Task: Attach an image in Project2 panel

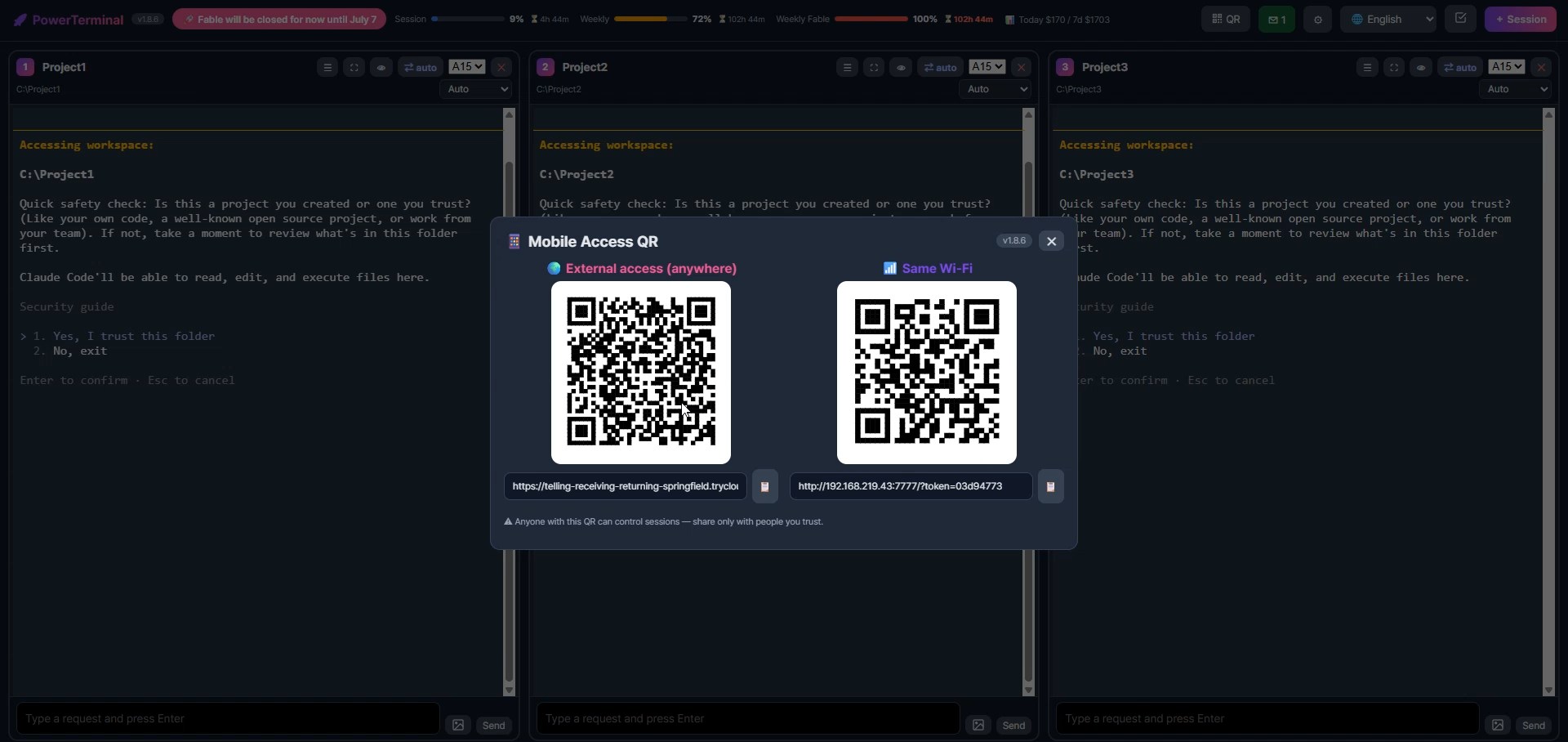Action: click(x=978, y=725)
